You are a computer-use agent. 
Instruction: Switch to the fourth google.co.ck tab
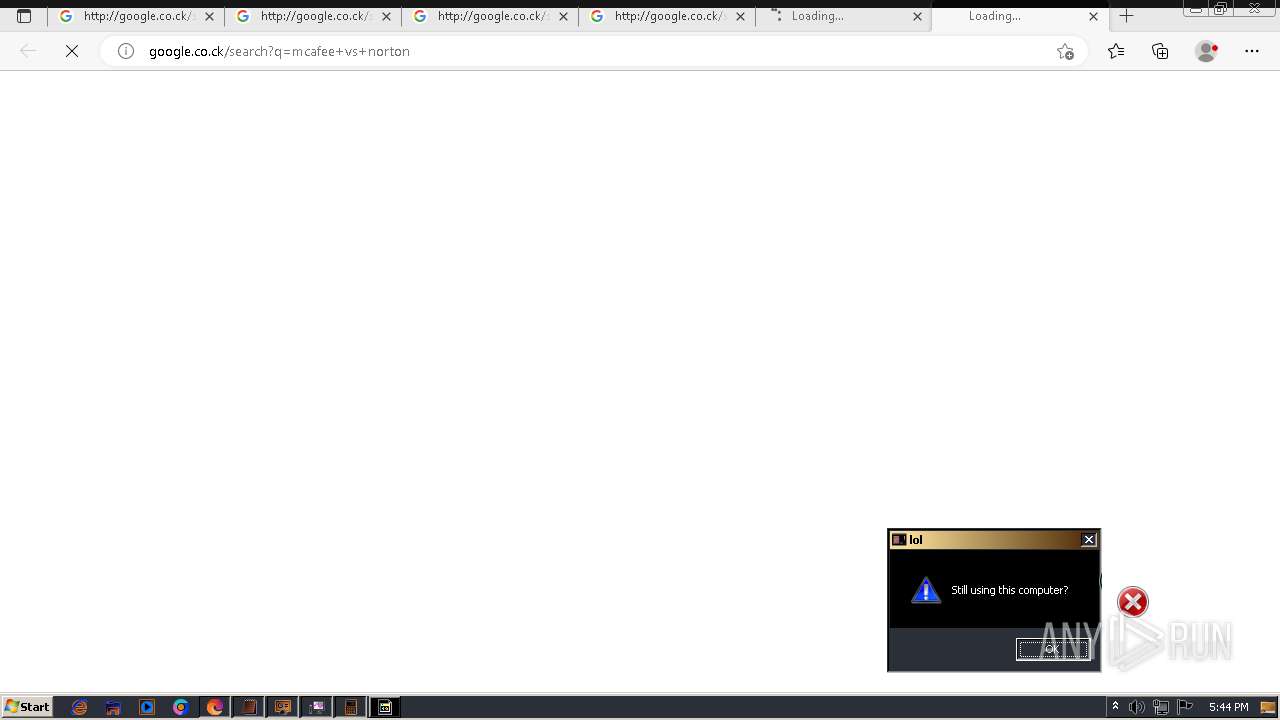pos(666,16)
